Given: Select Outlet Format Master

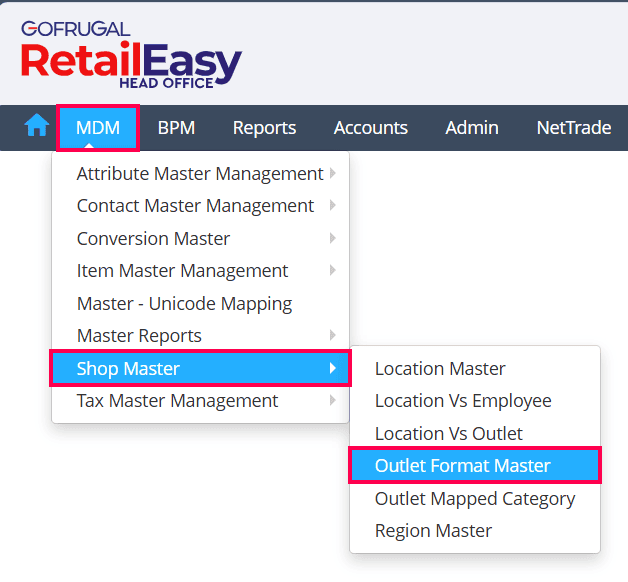Looking at the screenshot, I should pos(475,465).
